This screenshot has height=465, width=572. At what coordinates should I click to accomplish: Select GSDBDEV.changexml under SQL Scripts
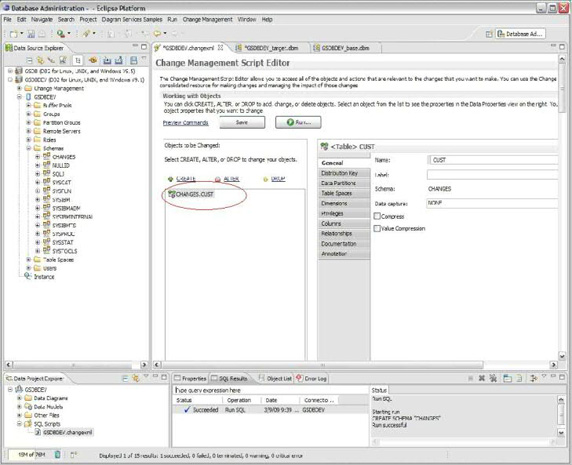68,433
